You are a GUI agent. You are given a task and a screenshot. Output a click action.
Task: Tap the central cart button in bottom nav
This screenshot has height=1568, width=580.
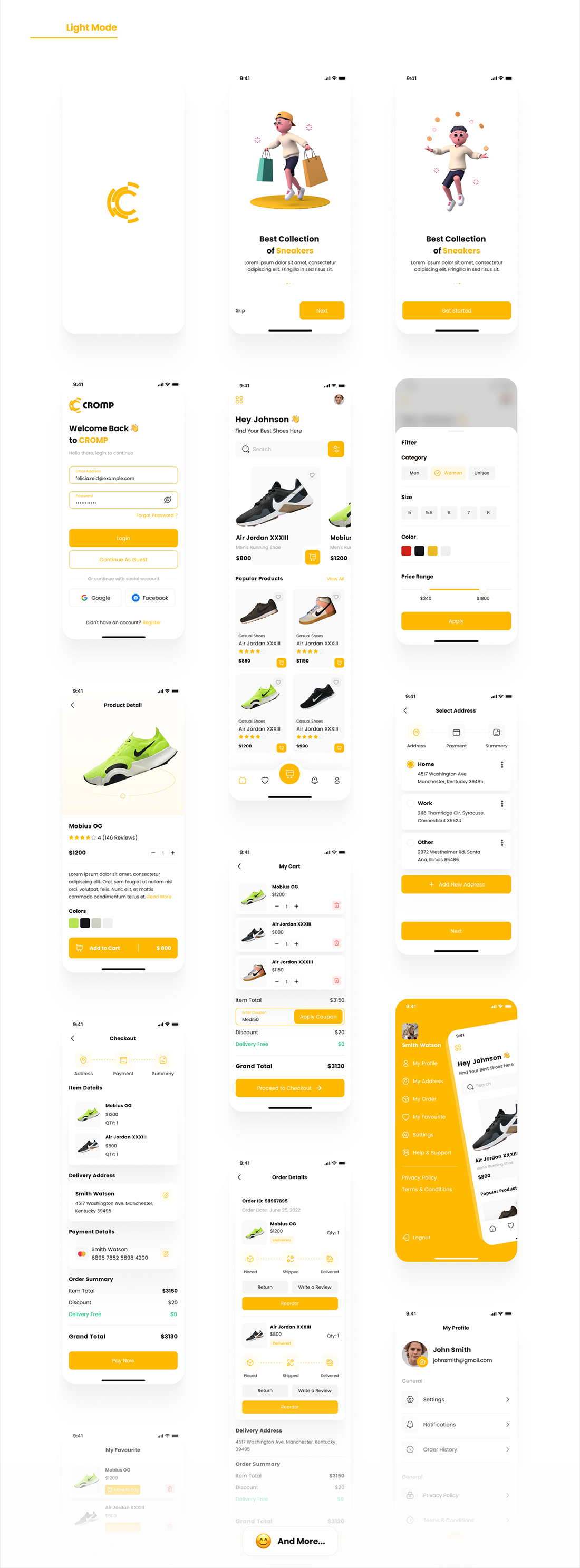pos(289,773)
